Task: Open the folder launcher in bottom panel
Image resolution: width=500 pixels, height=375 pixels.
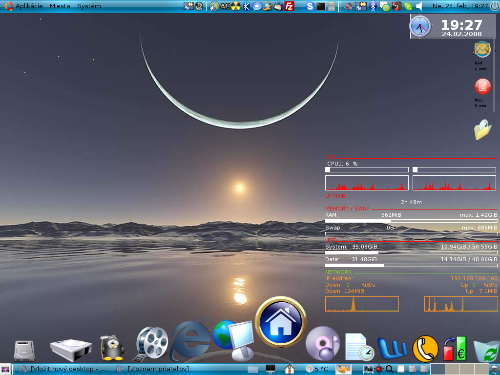Action: click(253, 369)
